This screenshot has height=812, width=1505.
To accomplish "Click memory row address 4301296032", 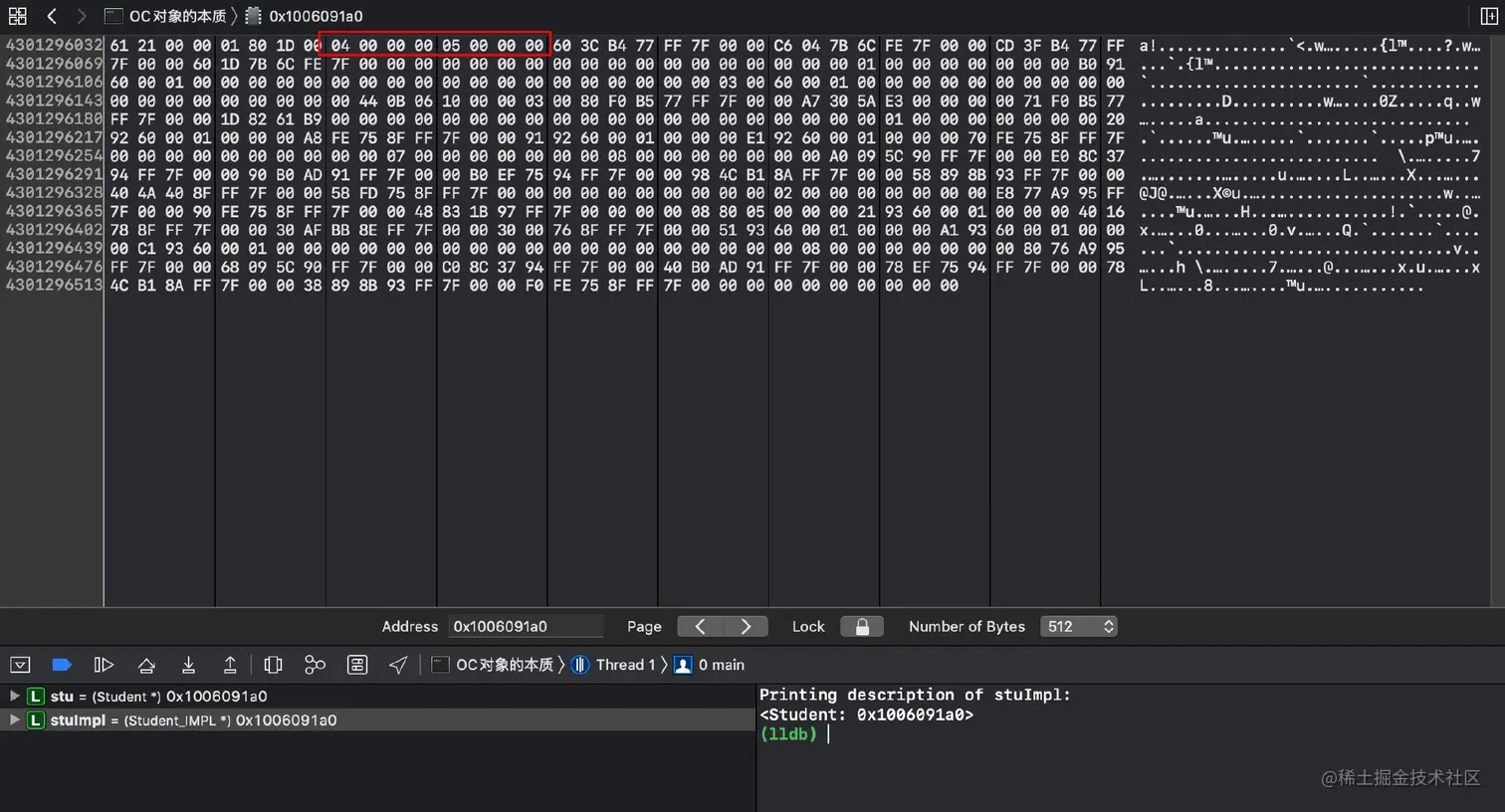I will click(54, 46).
